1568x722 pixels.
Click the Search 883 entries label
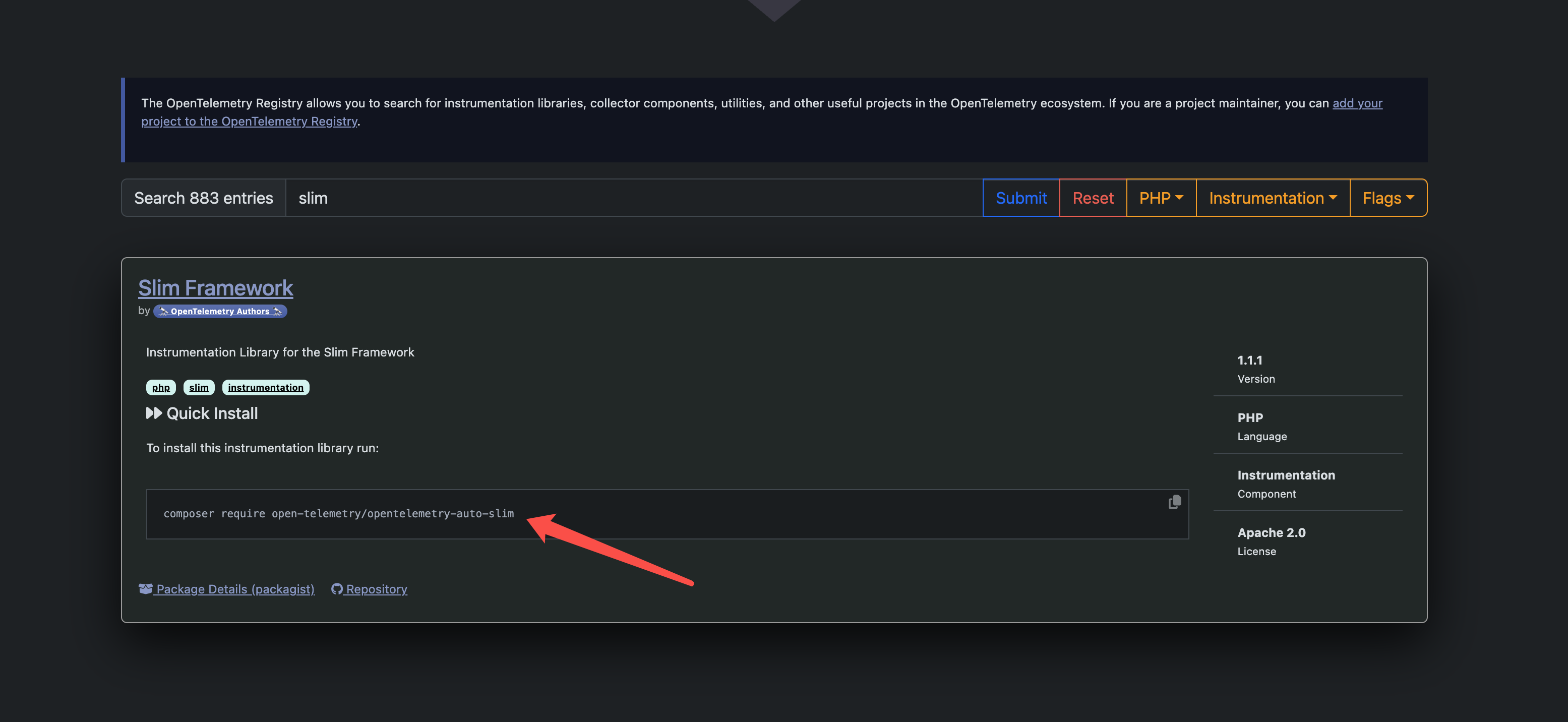[x=203, y=198]
